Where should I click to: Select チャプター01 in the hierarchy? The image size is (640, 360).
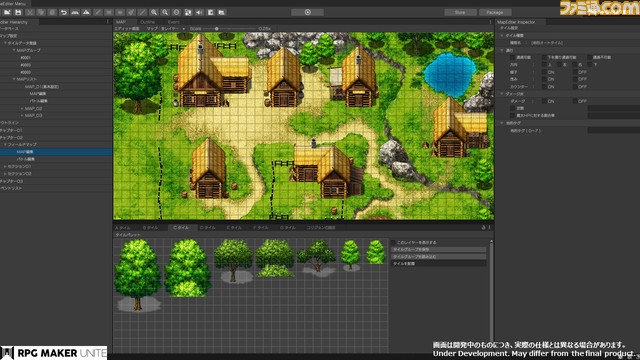coord(11,130)
